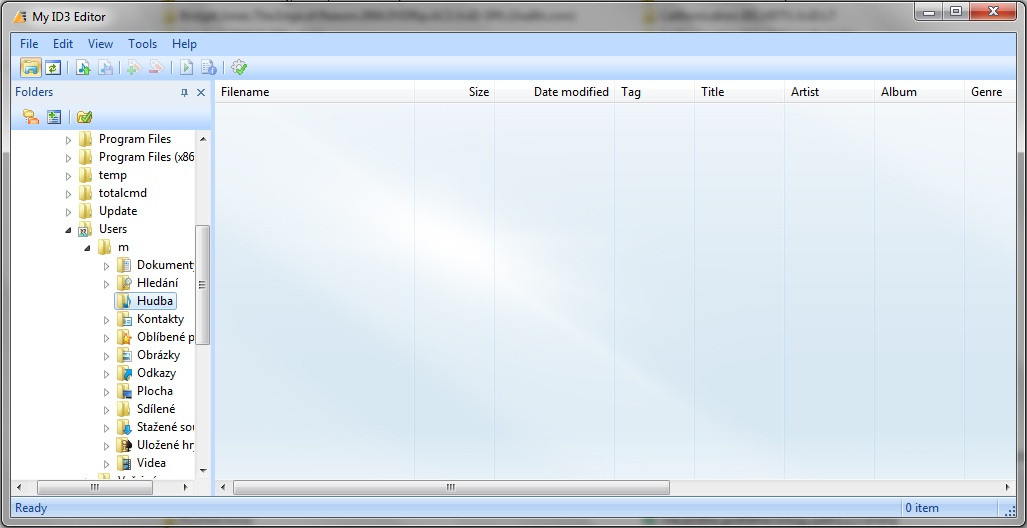The height and width of the screenshot is (528, 1027).
Task: Open the Help menu
Action: (184, 44)
